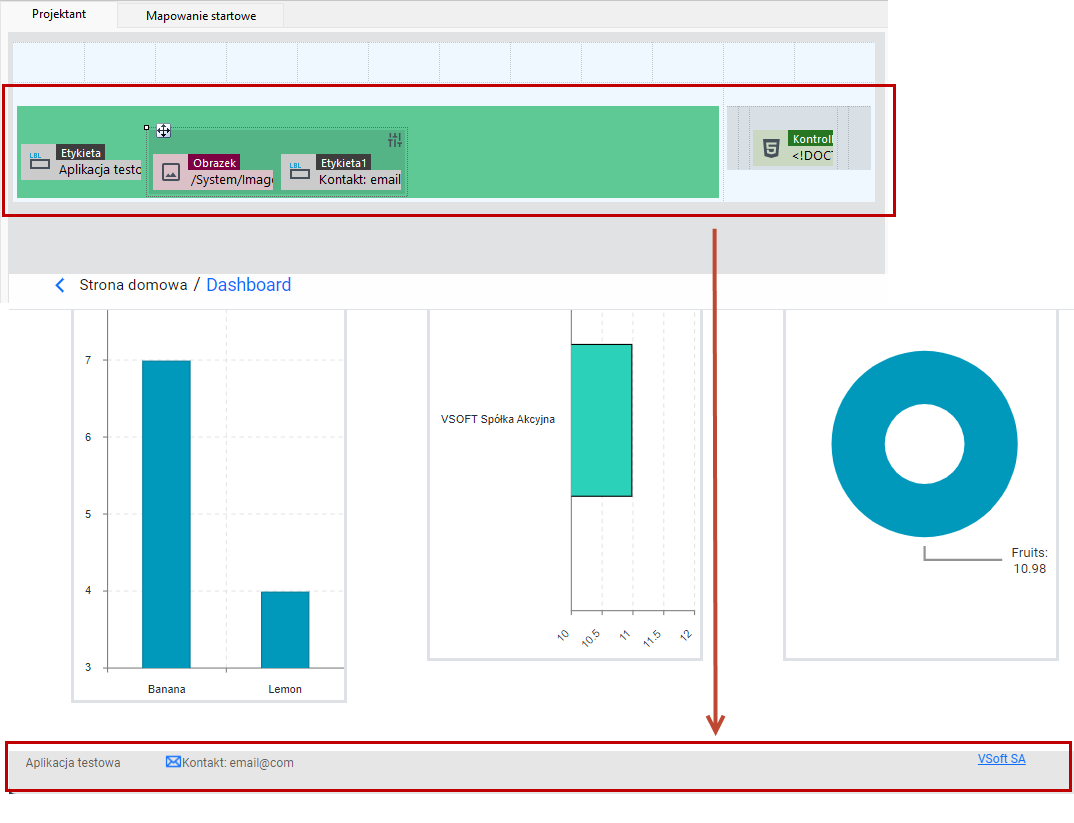This screenshot has width=1074, height=823.
Task: Click the Lemon bar in the chart
Action: 285,629
